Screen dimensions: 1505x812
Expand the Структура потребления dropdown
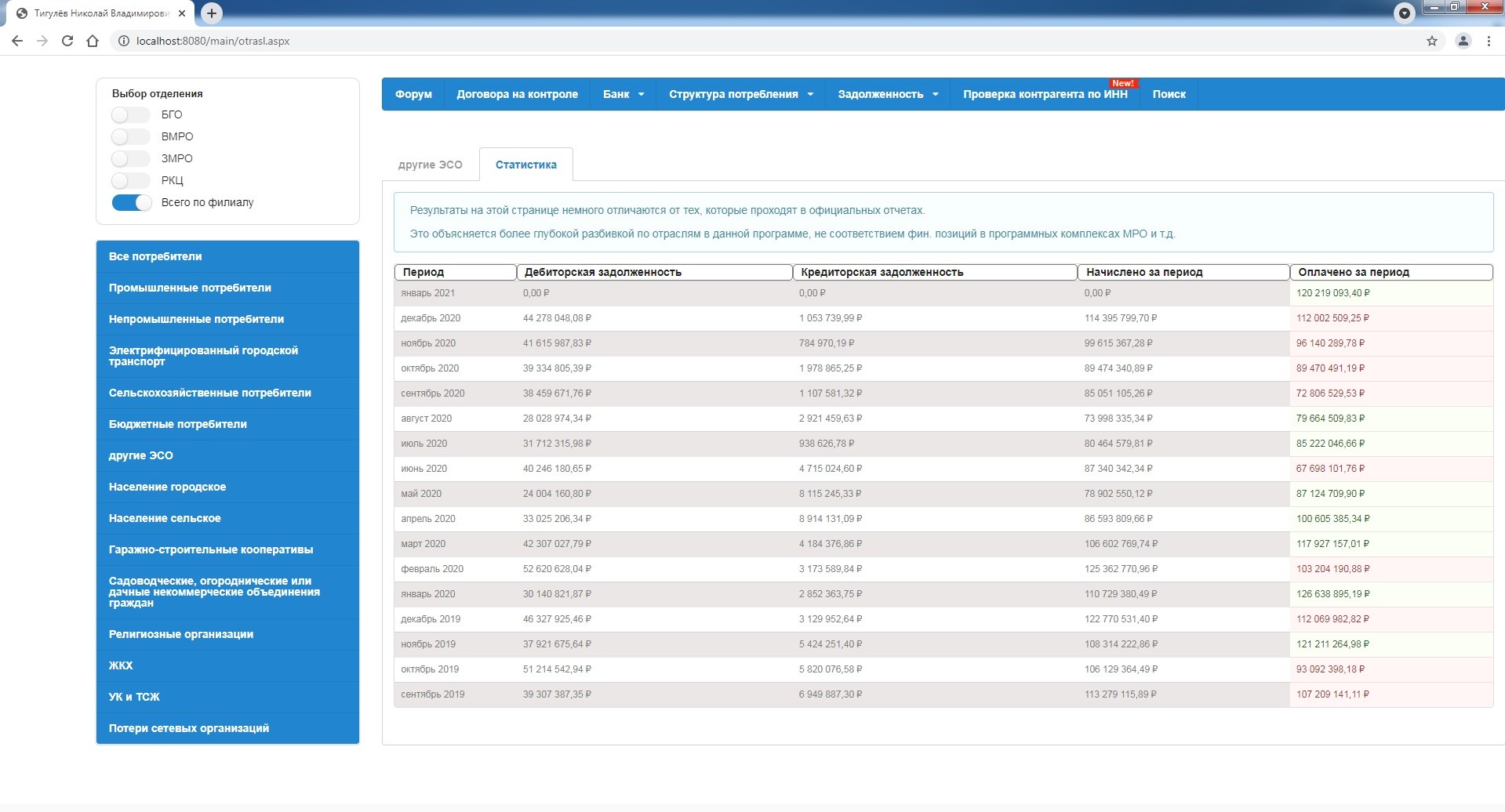pos(741,94)
